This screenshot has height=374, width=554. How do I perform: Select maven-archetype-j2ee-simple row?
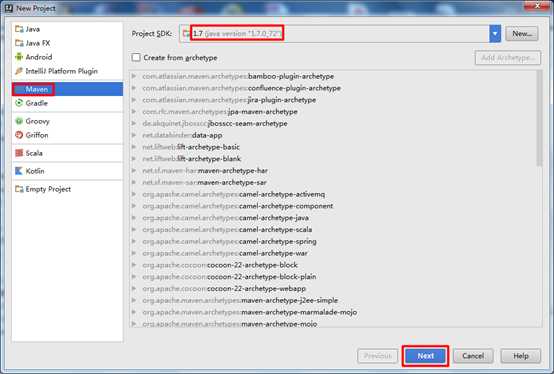pos(333,300)
